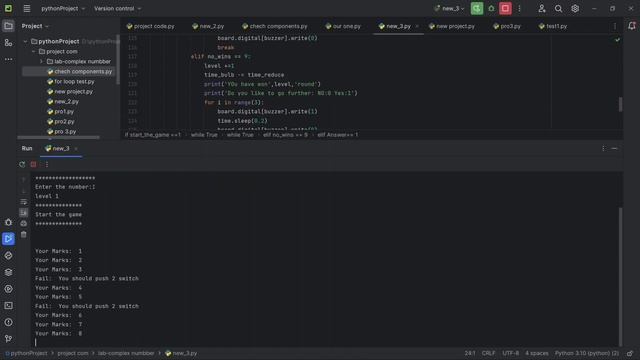Open the notifications bell icon
This screenshot has height=360, width=640.
(x=632, y=26)
